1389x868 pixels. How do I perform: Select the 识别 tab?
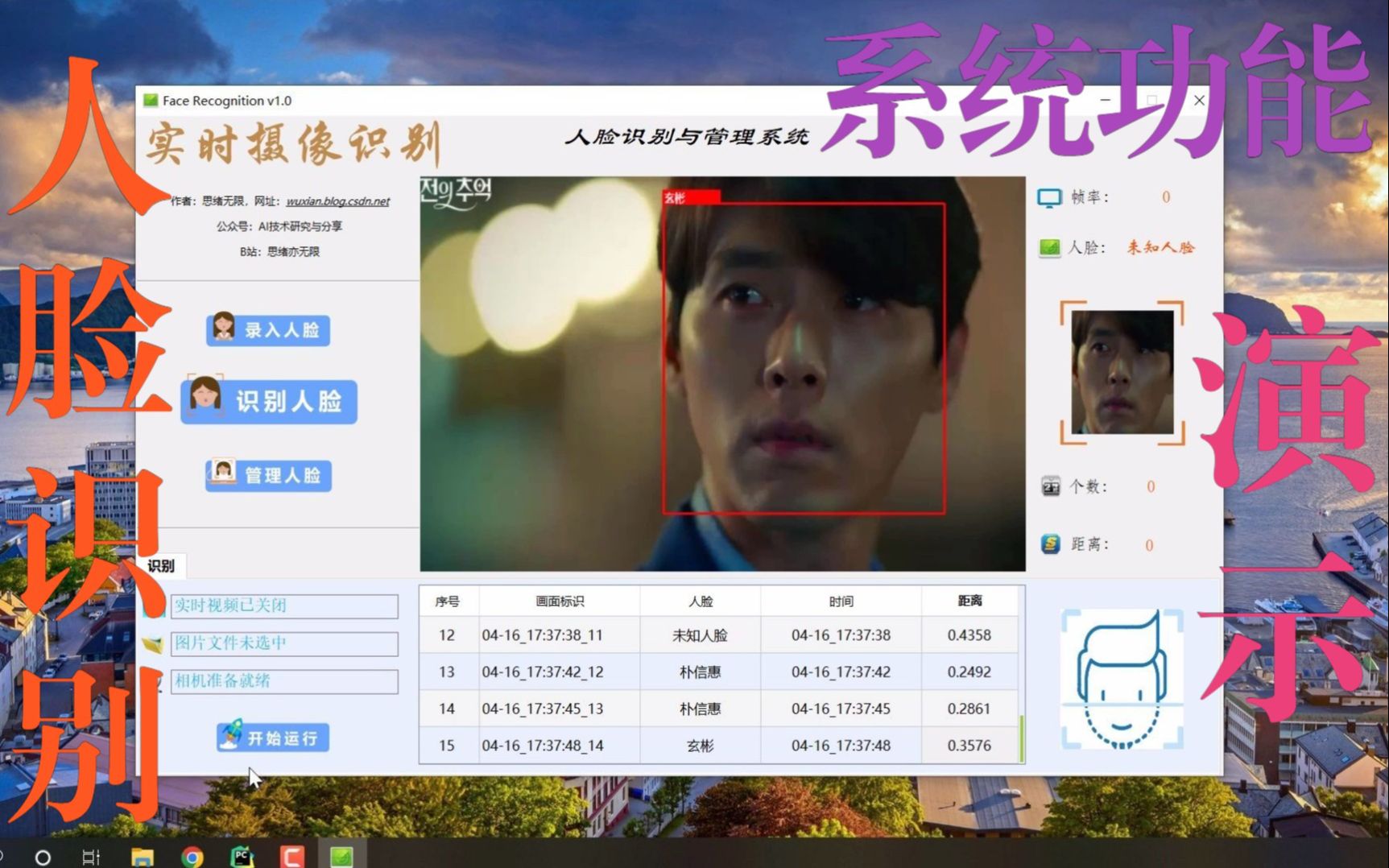click(161, 566)
